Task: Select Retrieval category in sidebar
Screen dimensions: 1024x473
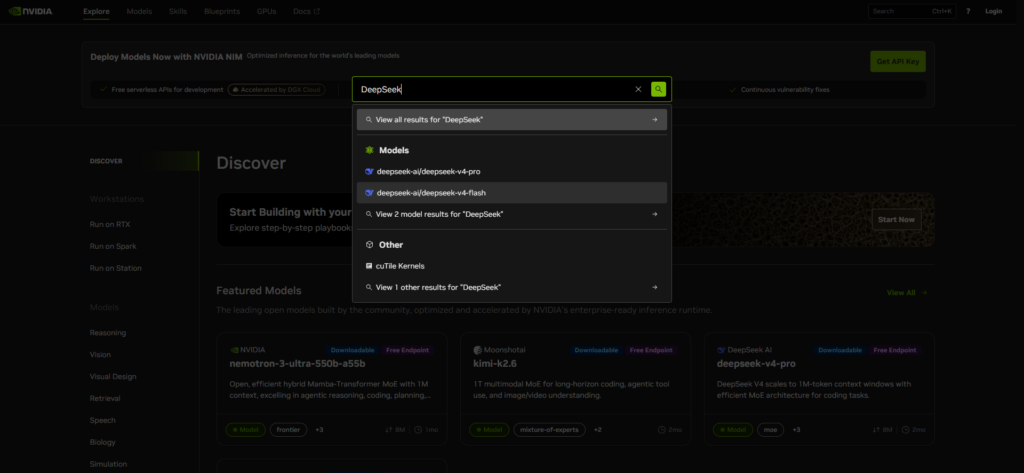Action: click(x=105, y=399)
